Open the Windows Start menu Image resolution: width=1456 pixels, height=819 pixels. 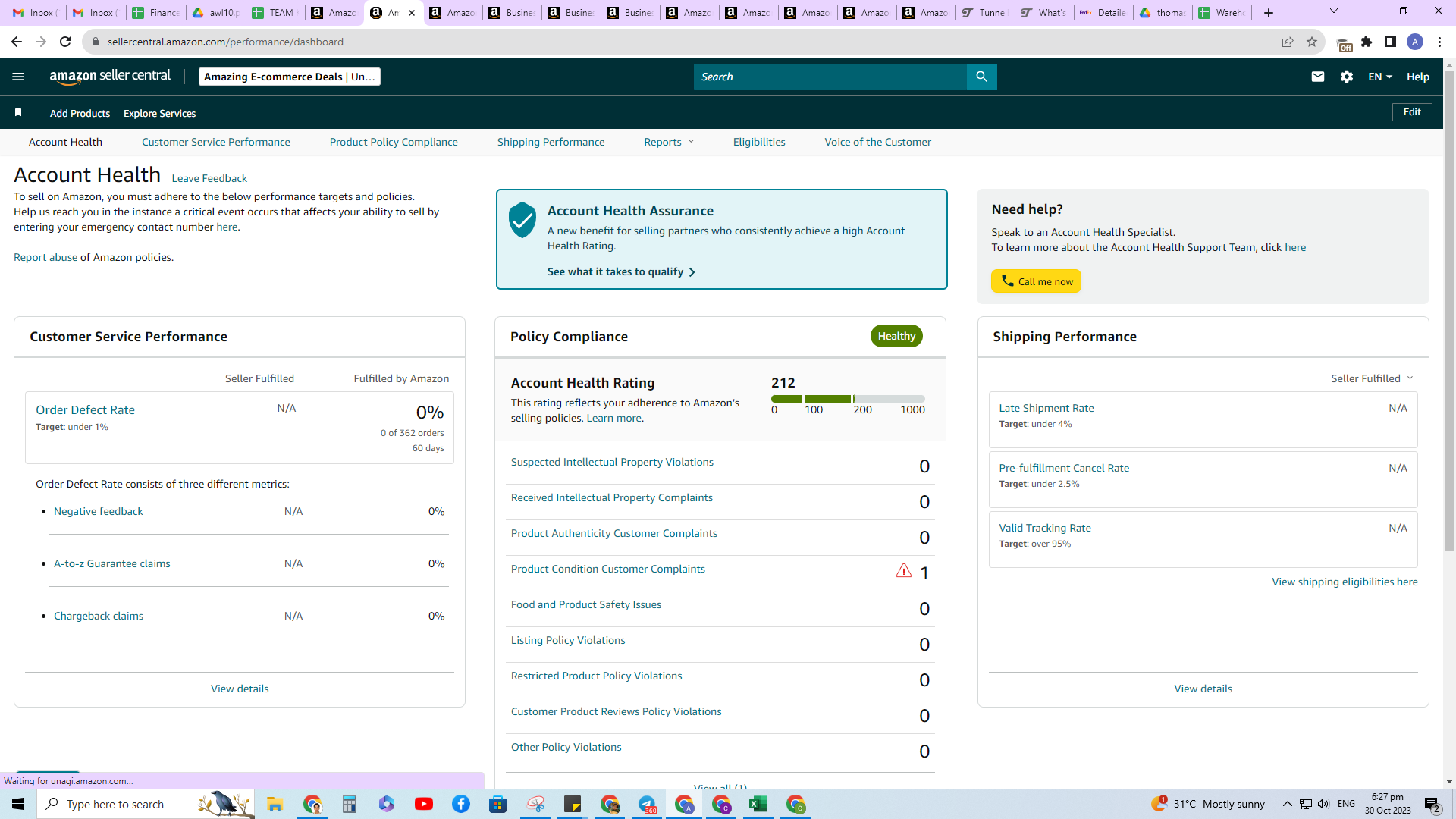pos(18,804)
